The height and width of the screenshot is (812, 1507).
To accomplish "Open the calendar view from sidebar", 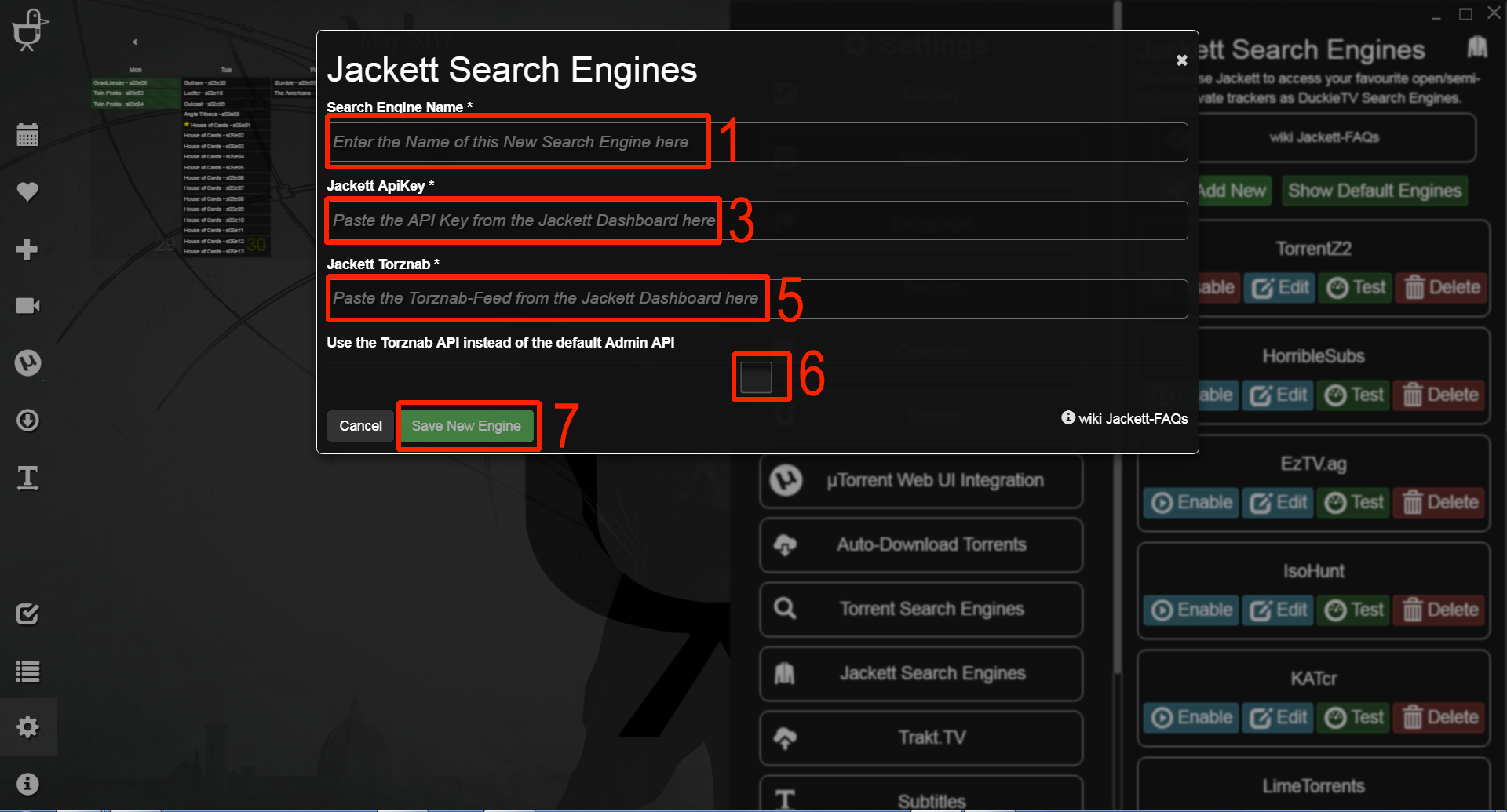I will tap(27, 135).
